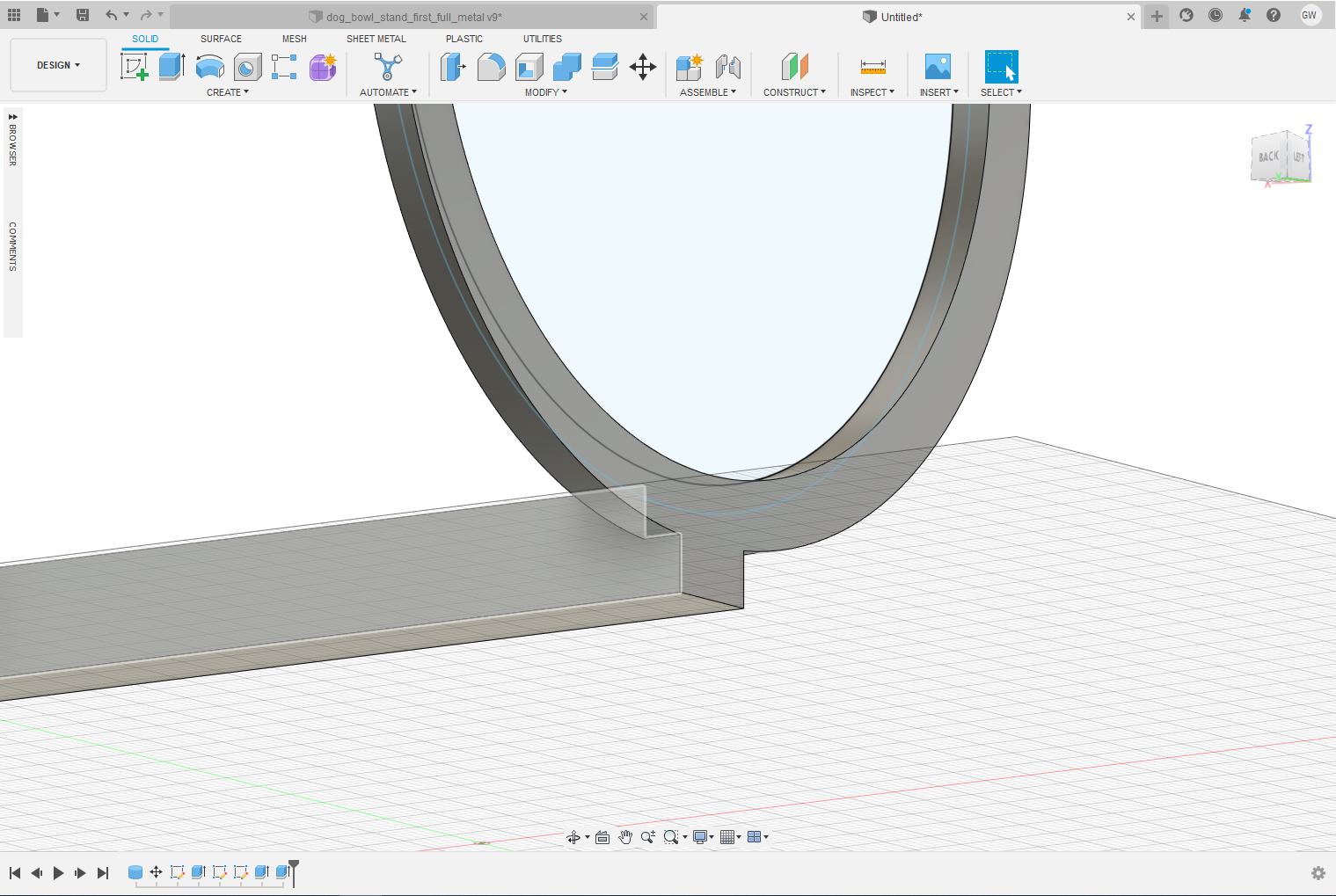The image size is (1336, 896).
Task: Expand the MODIFY menu
Action: click(545, 92)
